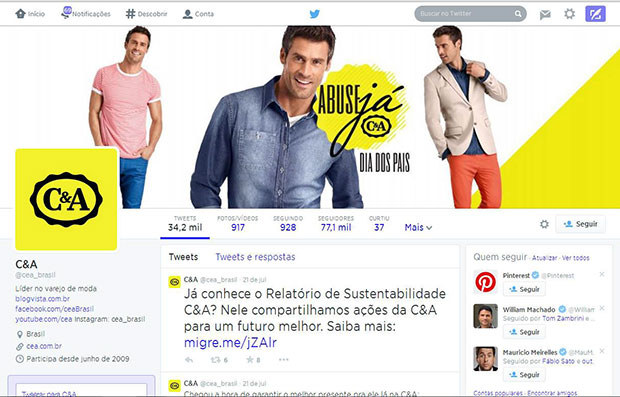Viewport: 620px width, 397px height.
Task: Open more options dots on tweet
Action: click(284, 359)
